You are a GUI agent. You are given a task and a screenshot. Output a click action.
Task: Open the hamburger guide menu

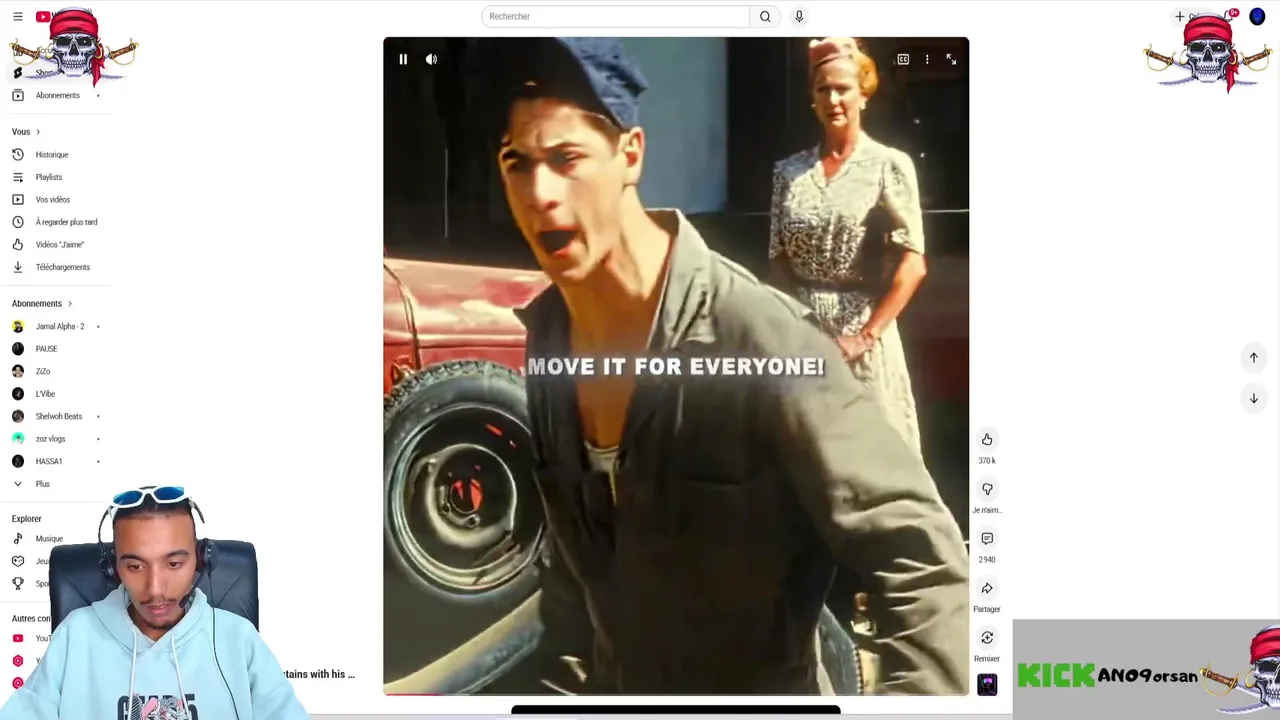(x=17, y=16)
